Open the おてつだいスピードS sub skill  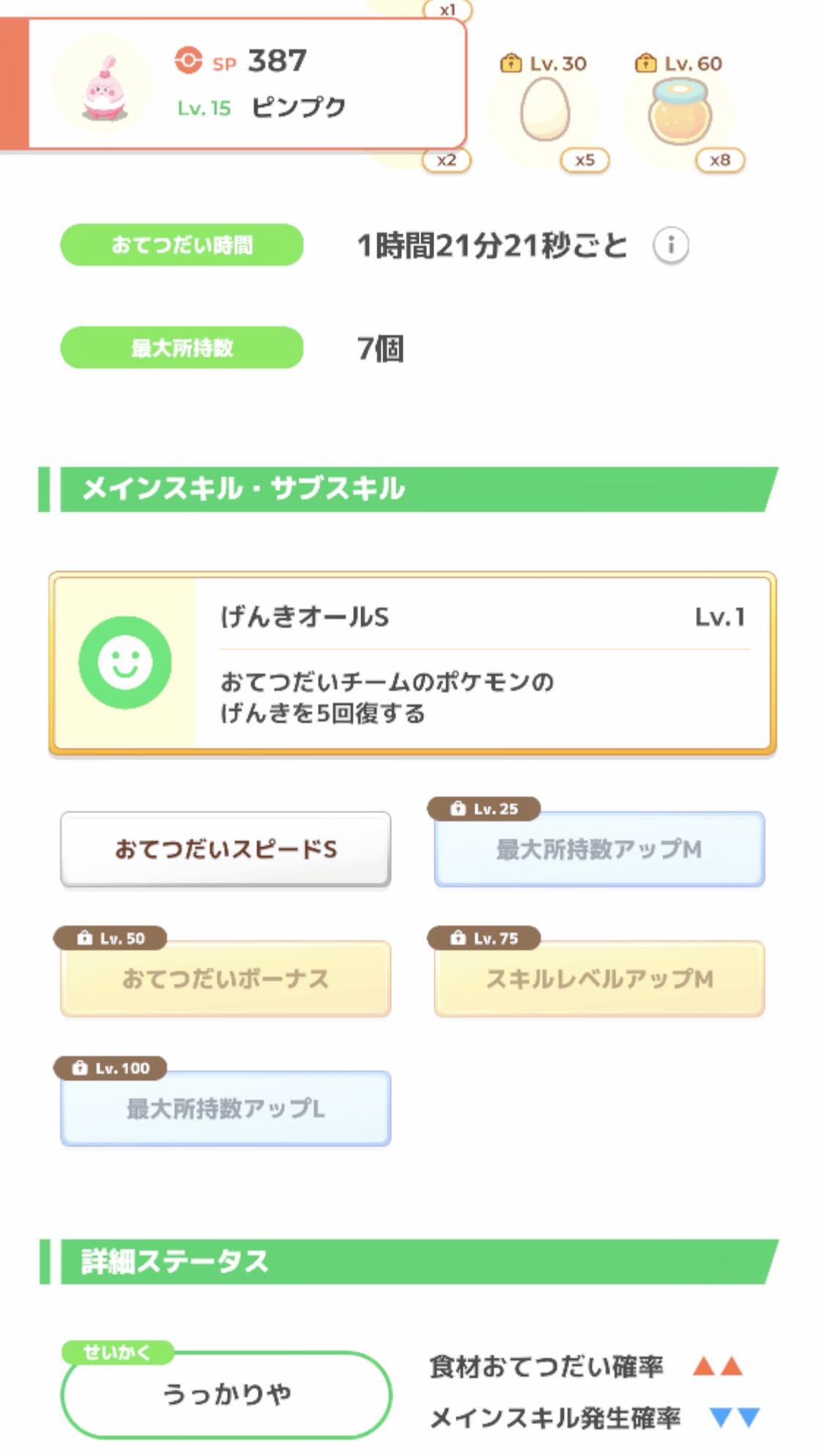226,849
